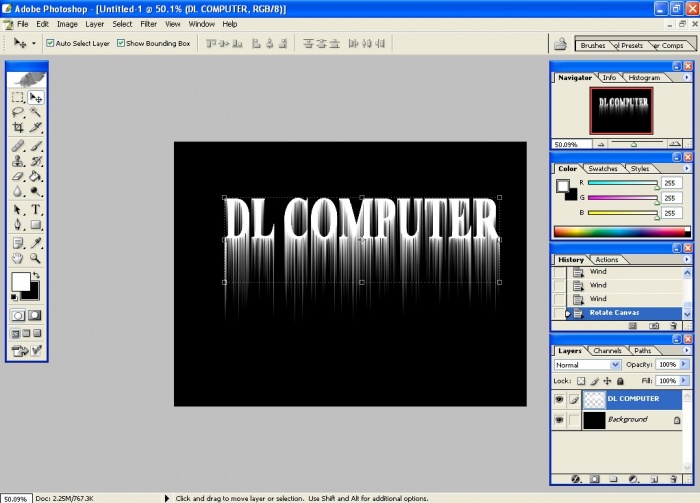Open the tool preset picker arrow

point(33,44)
